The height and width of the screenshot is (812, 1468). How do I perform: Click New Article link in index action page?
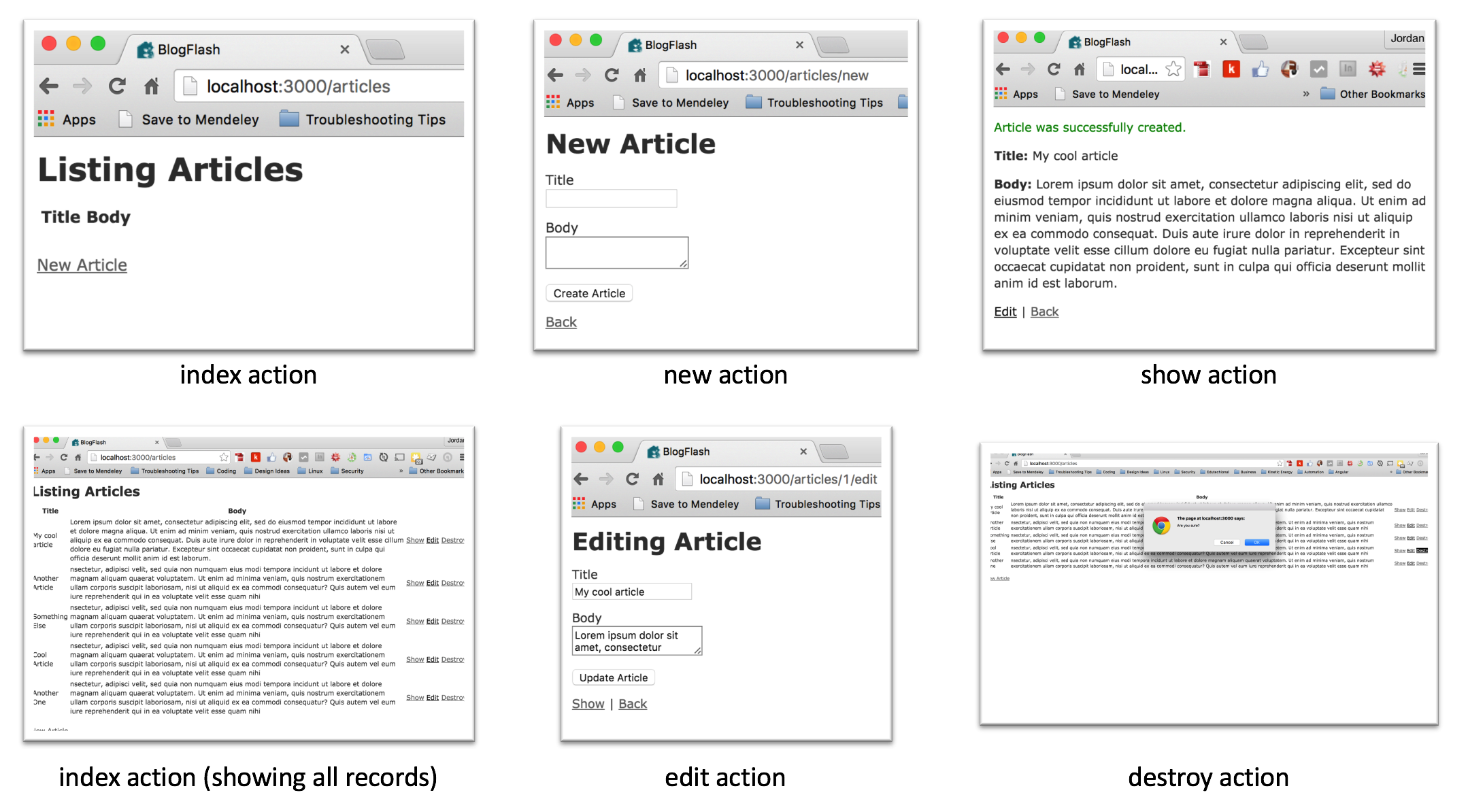pos(82,265)
